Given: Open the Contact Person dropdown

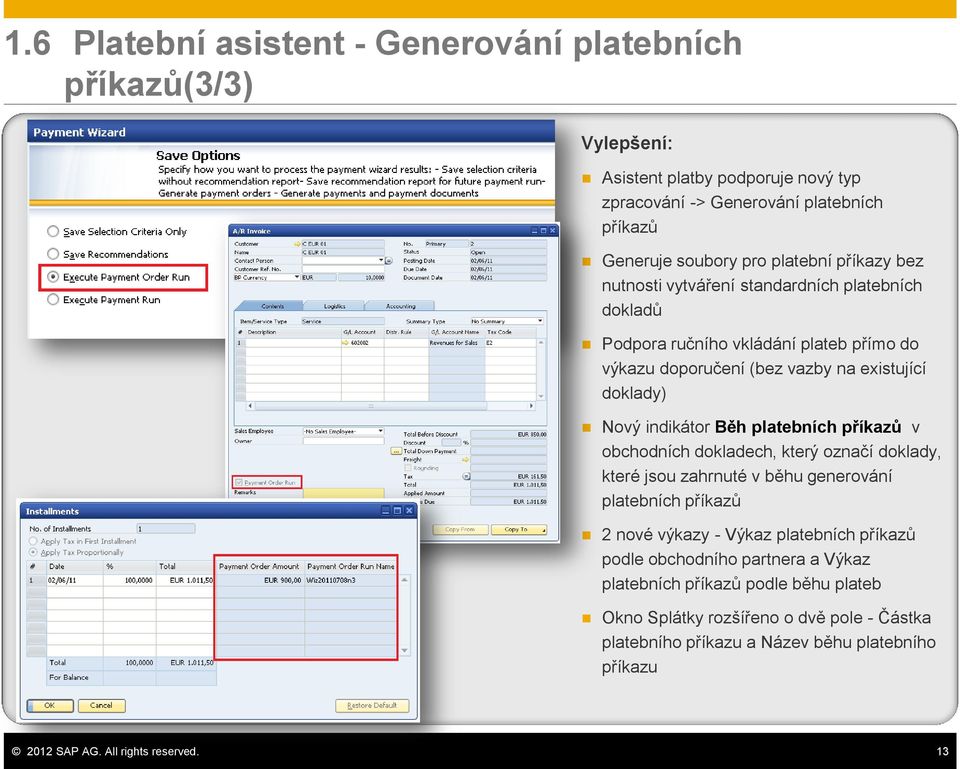Looking at the screenshot, I should click(x=381, y=260).
